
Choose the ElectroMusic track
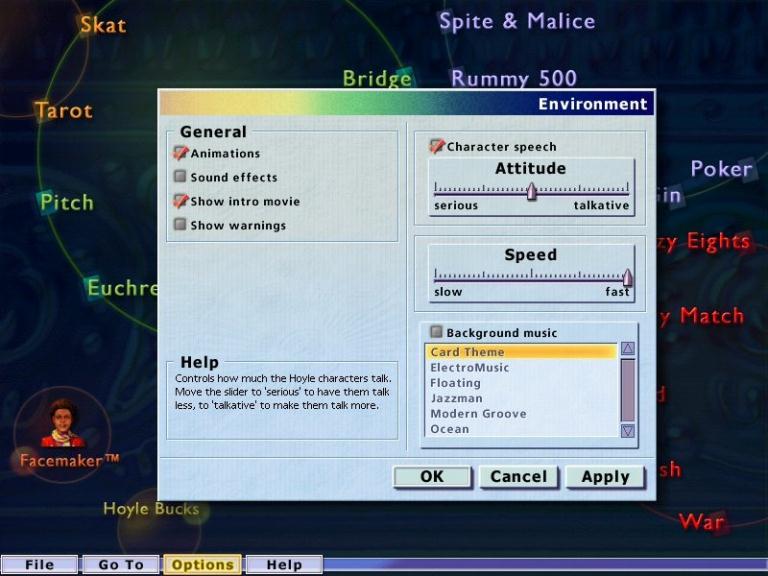pyautogui.click(x=469, y=367)
